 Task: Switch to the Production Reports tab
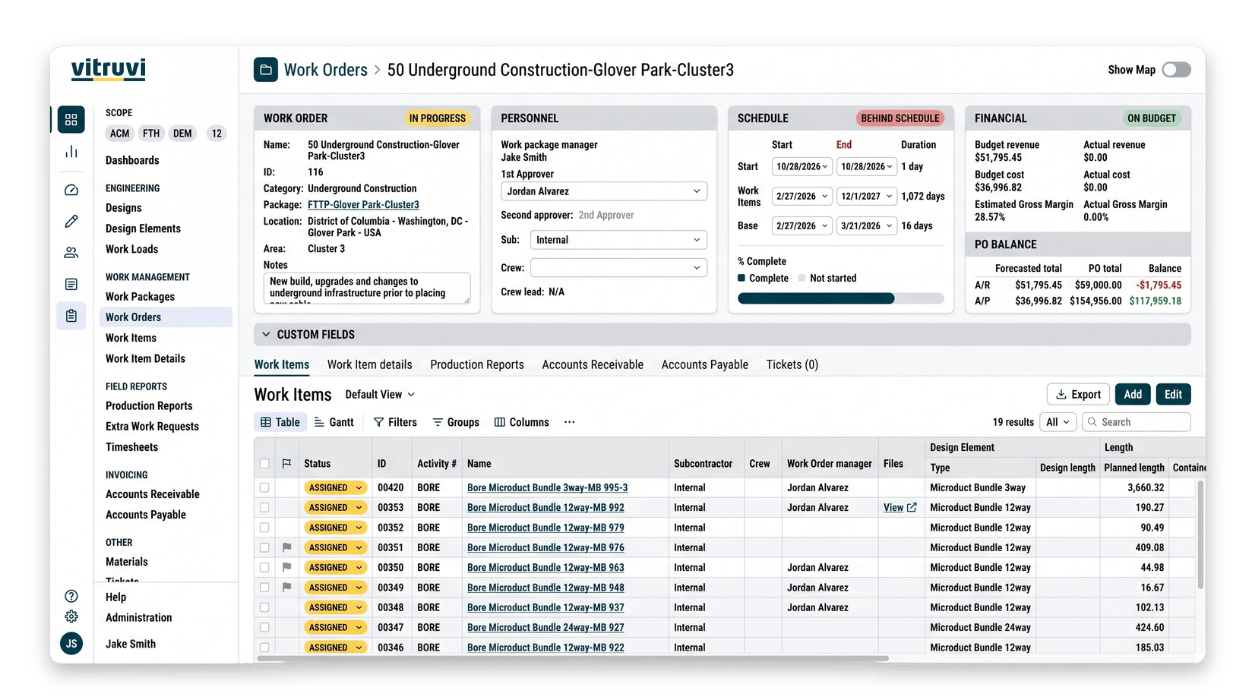(x=477, y=365)
